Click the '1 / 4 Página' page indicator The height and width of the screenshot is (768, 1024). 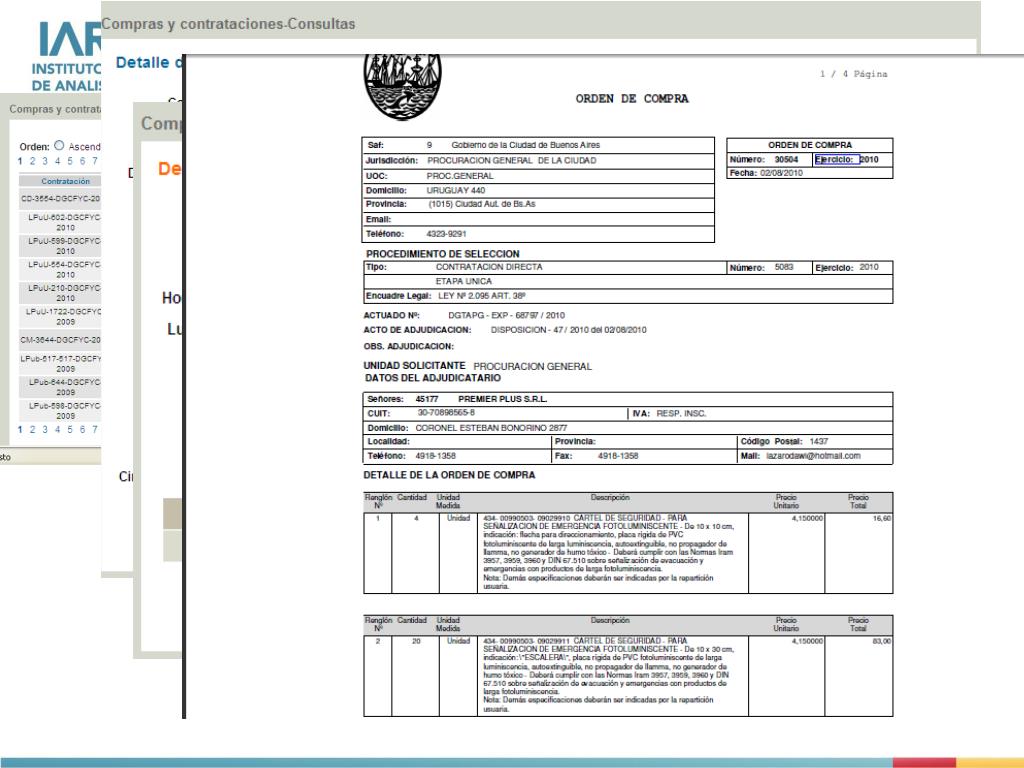pos(854,74)
